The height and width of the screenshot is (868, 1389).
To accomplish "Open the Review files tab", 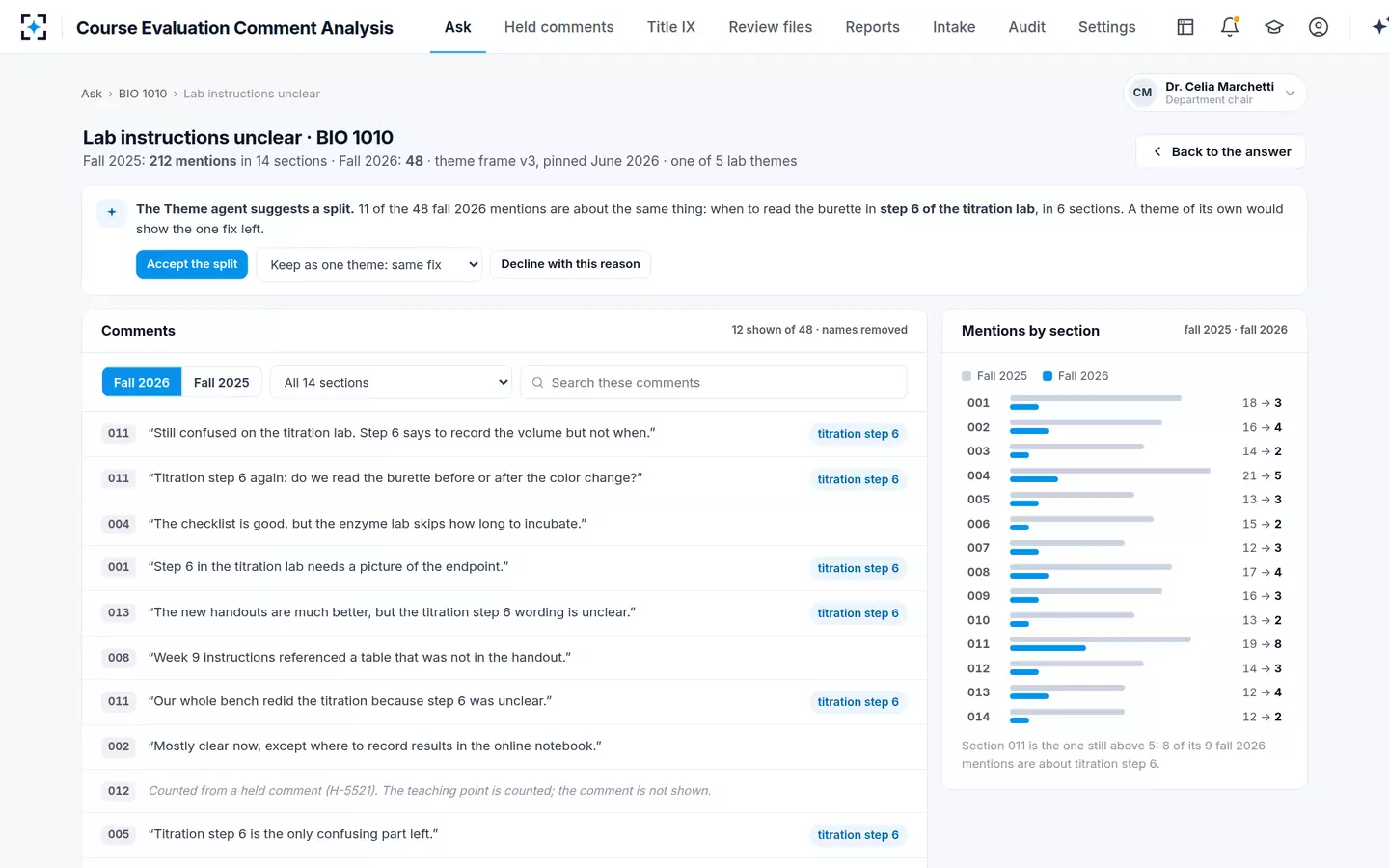I will (x=771, y=27).
